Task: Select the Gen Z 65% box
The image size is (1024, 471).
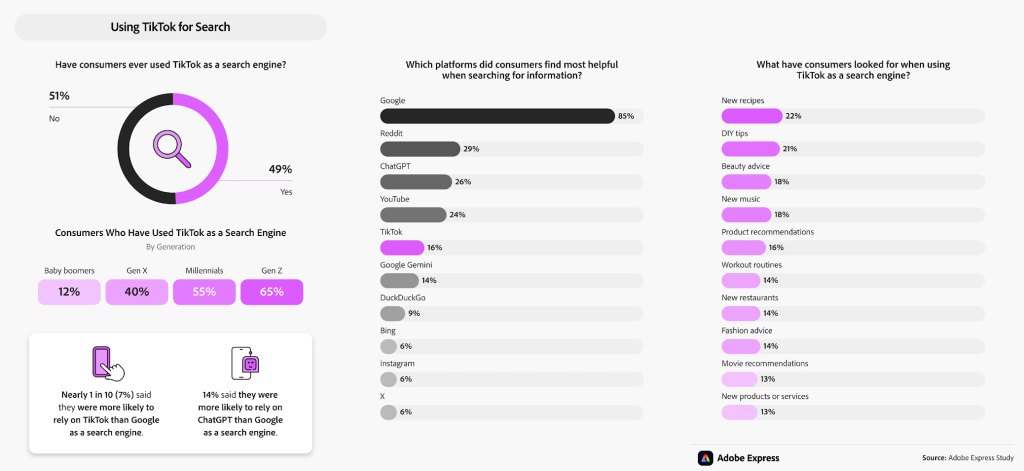Action: (272, 292)
